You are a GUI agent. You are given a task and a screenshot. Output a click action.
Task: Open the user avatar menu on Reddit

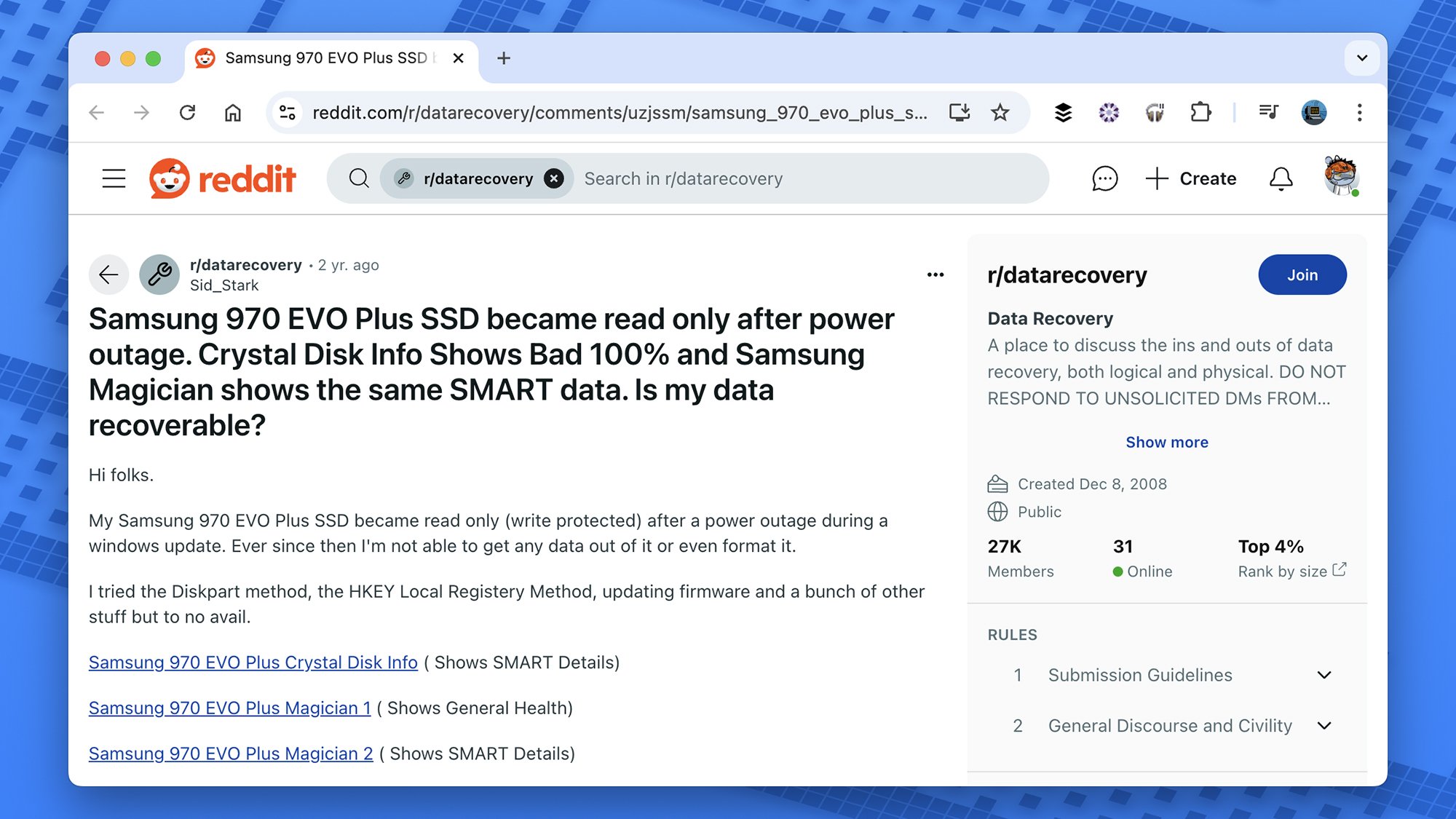tap(1340, 176)
